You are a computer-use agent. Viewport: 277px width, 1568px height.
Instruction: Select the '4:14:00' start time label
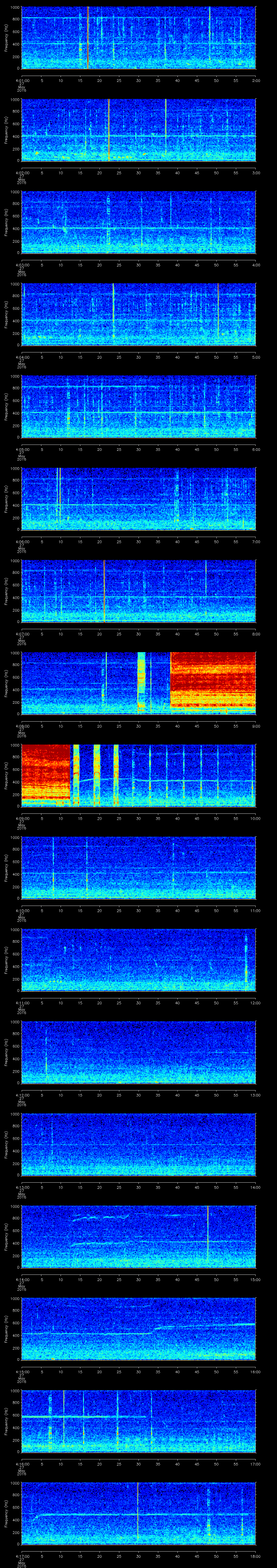22,1279
